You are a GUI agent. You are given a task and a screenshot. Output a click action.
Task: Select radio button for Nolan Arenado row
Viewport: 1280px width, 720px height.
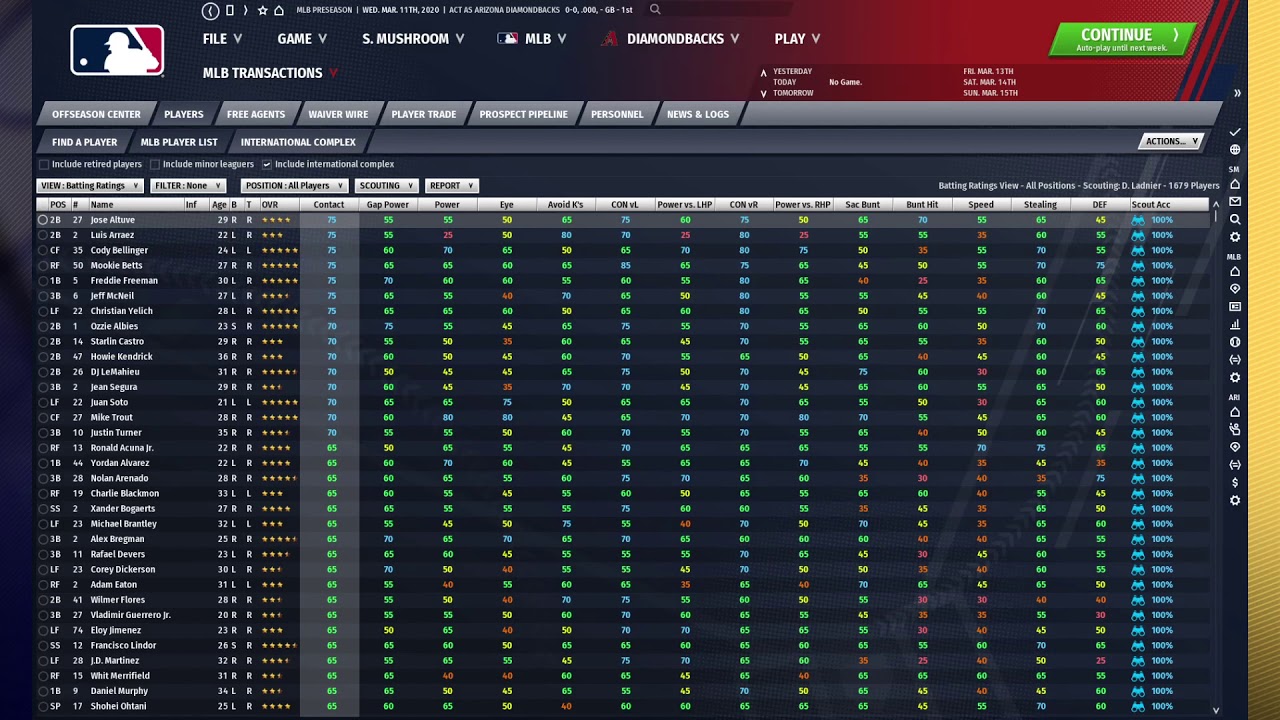[43, 479]
